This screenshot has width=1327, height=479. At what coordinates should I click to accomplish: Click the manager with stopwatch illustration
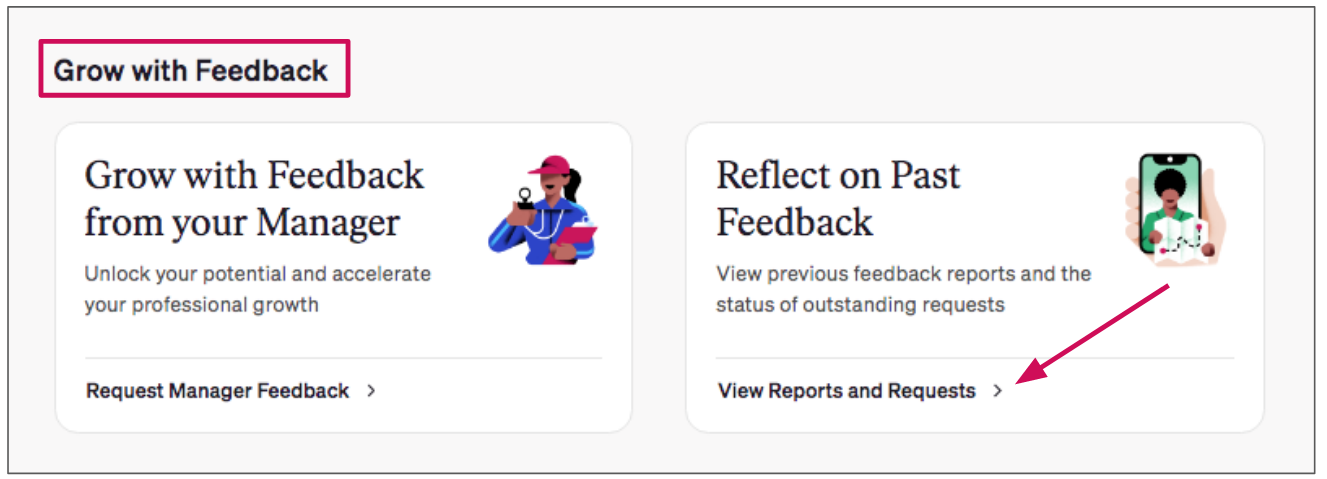(x=544, y=209)
